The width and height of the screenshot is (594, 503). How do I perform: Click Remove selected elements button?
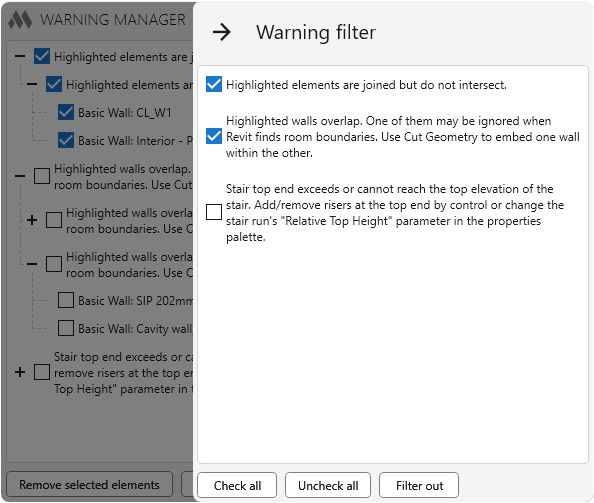click(89, 484)
